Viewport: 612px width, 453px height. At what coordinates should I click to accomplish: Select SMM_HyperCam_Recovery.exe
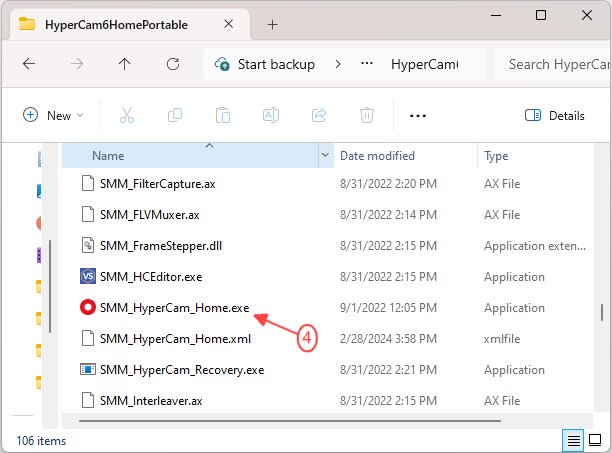(x=182, y=370)
